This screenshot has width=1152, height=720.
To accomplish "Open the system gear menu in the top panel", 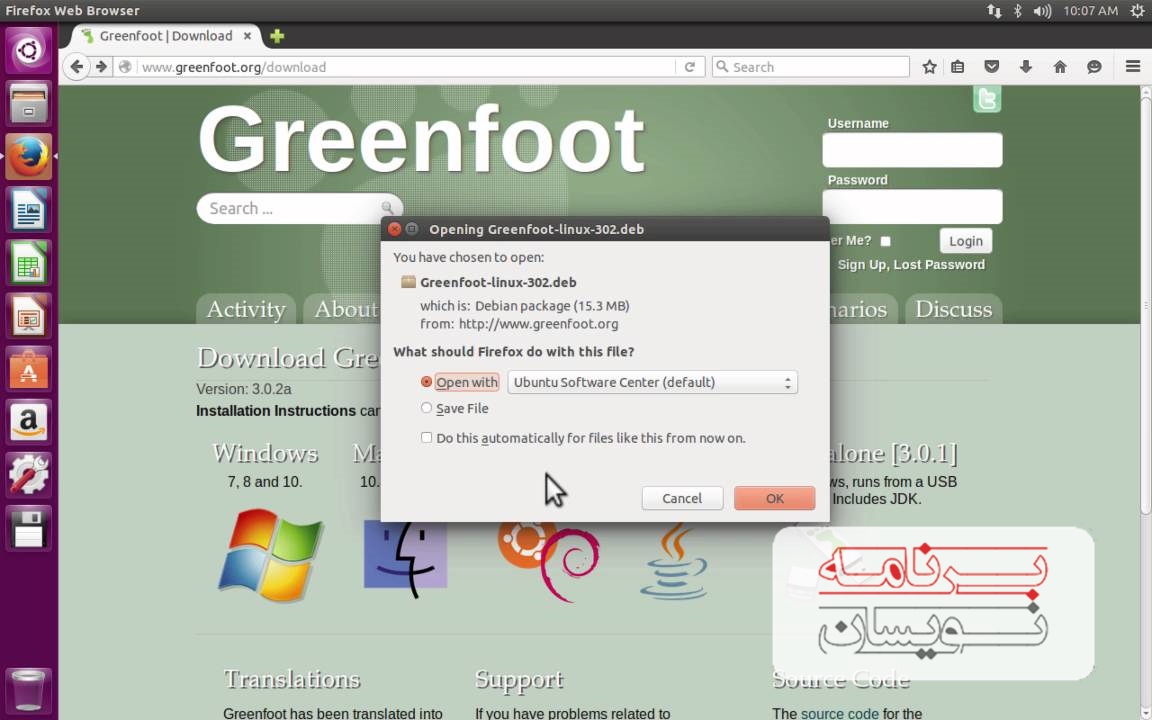I will click(x=1135, y=11).
